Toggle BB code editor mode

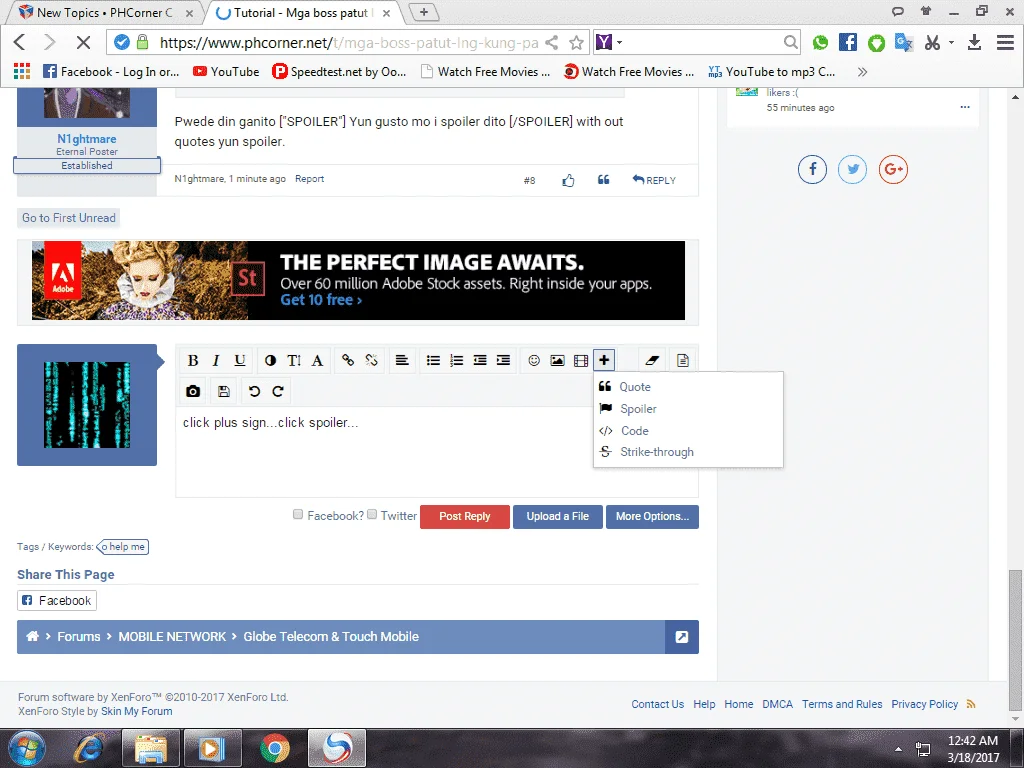682,360
